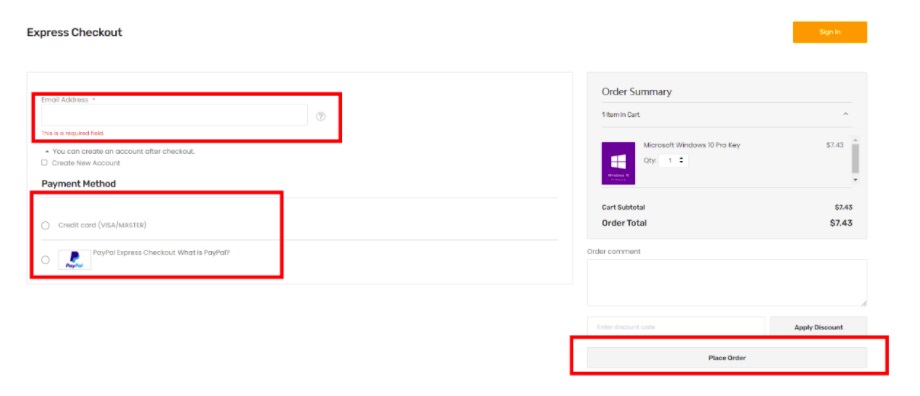This screenshot has height=396, width=920.
Task: Select Credit card (VISA/MASTER) payment option
Action: pos(45,225)
